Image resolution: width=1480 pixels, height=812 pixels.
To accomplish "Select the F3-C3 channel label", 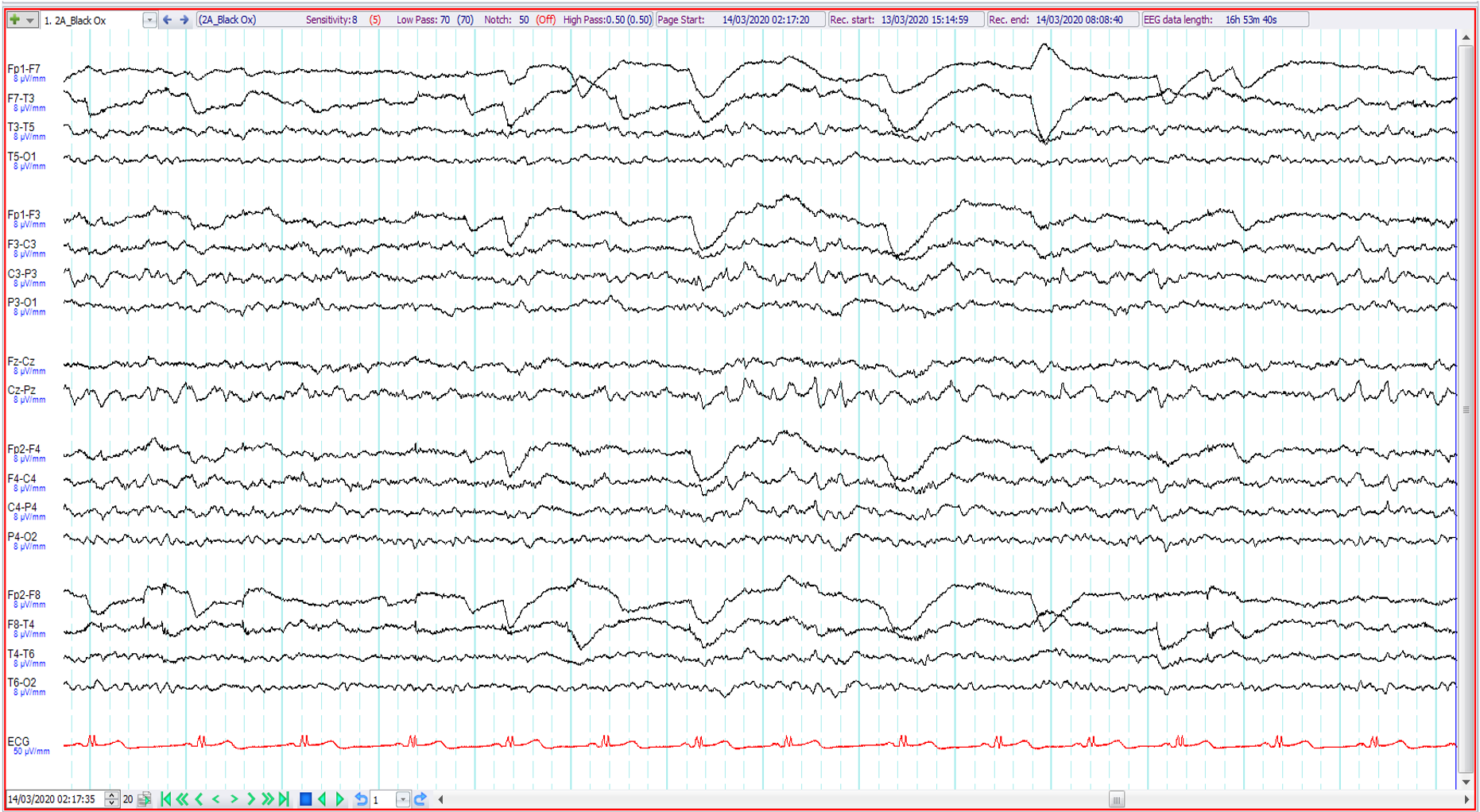I will tap(22, 245).
